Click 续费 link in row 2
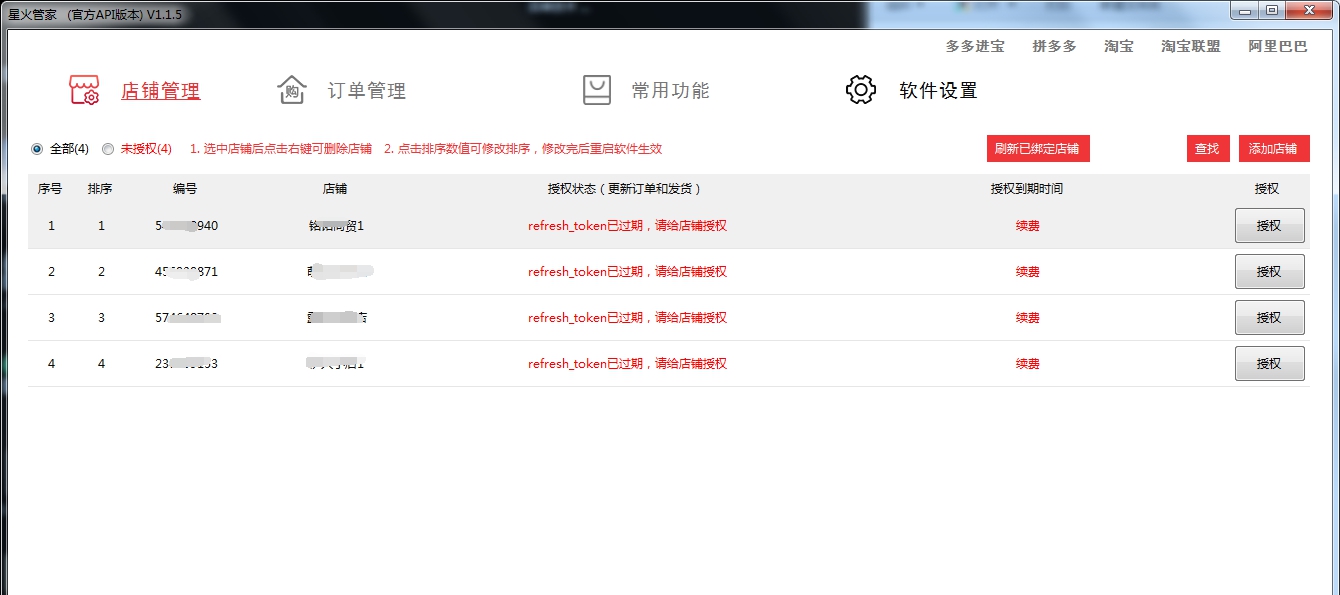This screenshot has height=595, width=1340. (1027, 272)
